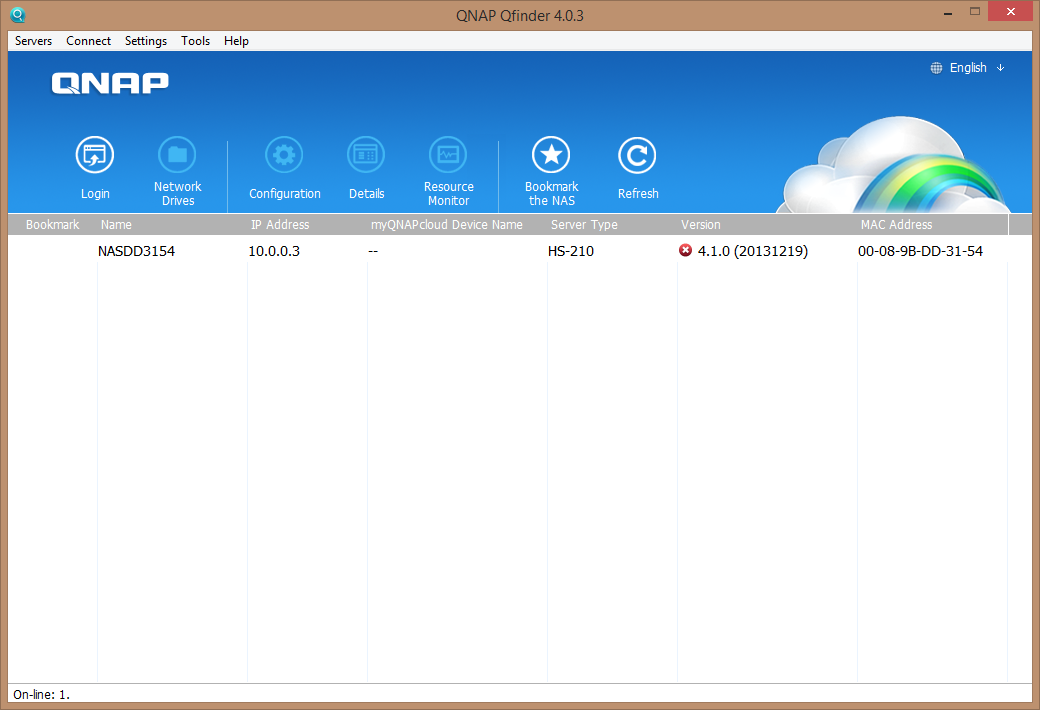Open Network Drives from the toolbar

(177, 155)
